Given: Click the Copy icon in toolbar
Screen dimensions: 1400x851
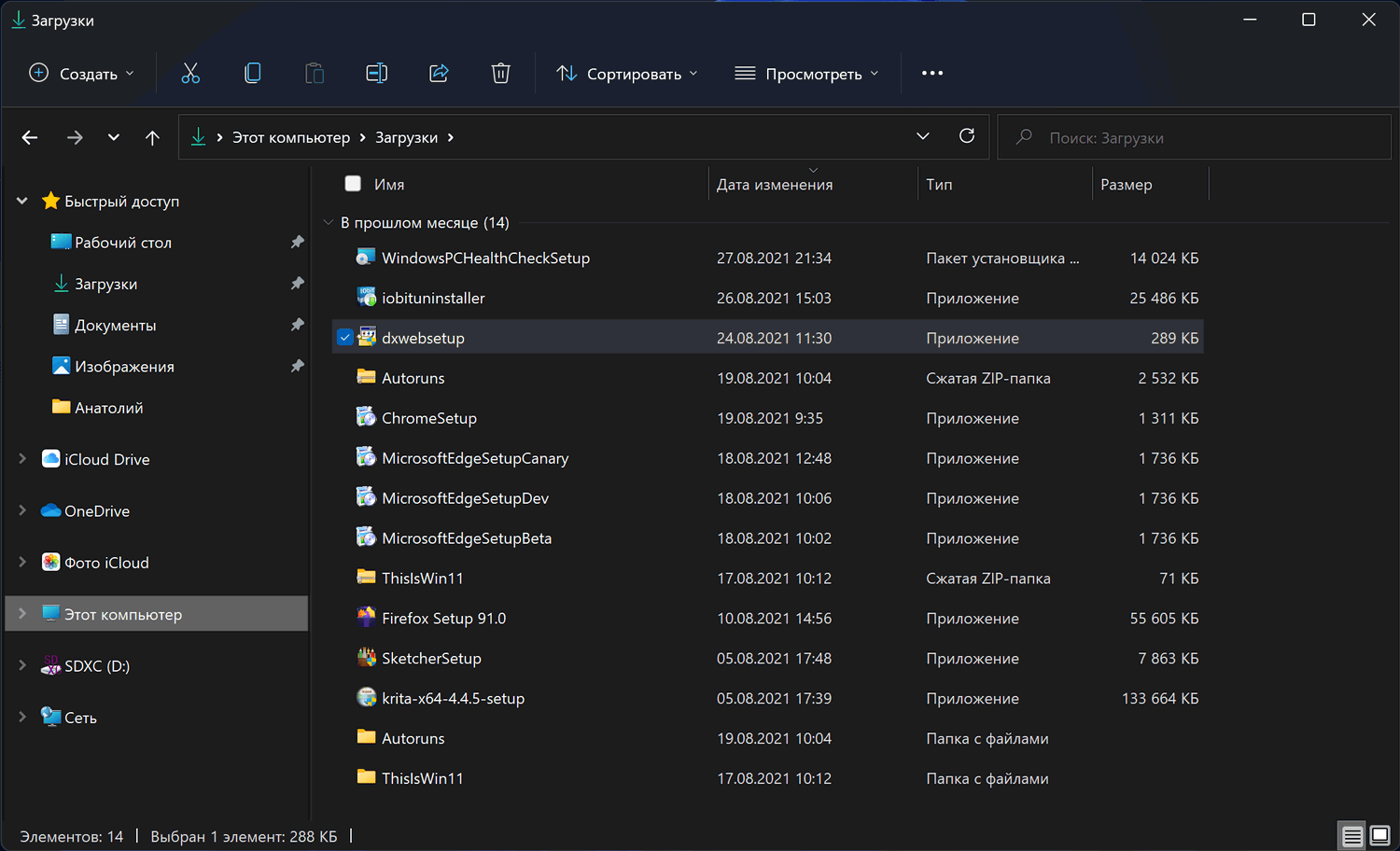Looking at the screenshot, I should pyautogui.click(x=252, y=74).
